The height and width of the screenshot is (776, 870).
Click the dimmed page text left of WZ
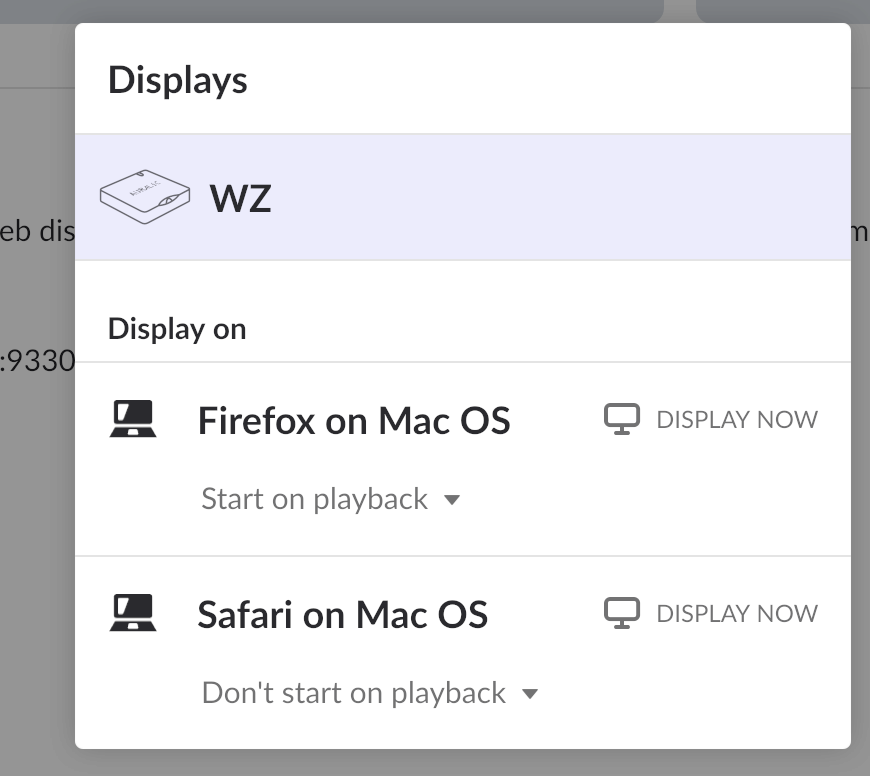click(36, 232)
